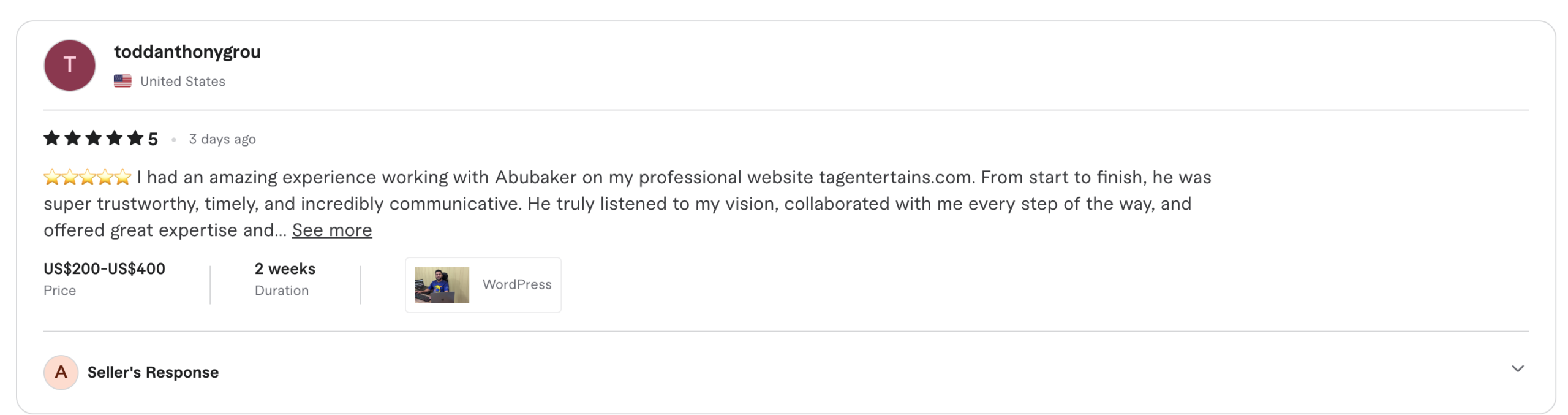This screenshot has height=415, width=1568.
Task: Click the seller's "A" avatar
Action: pos(61,372)
